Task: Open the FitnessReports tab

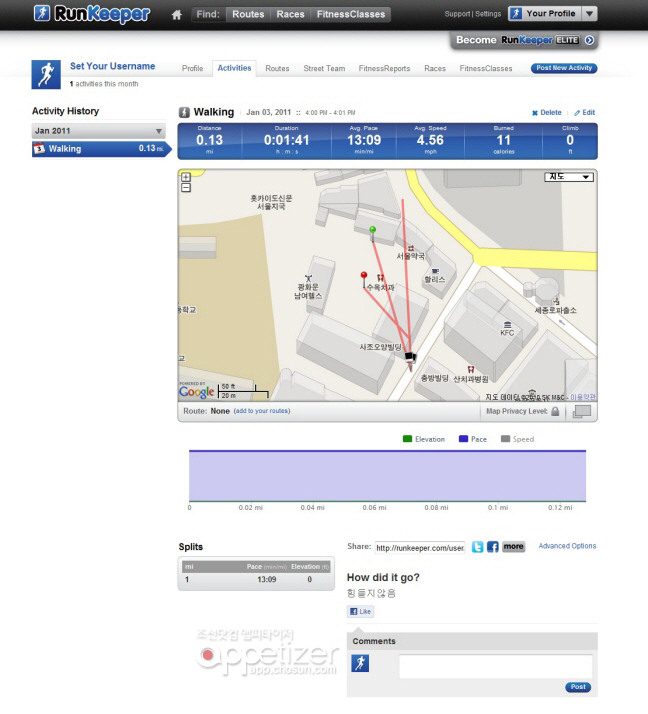Action: coord(384,68)
